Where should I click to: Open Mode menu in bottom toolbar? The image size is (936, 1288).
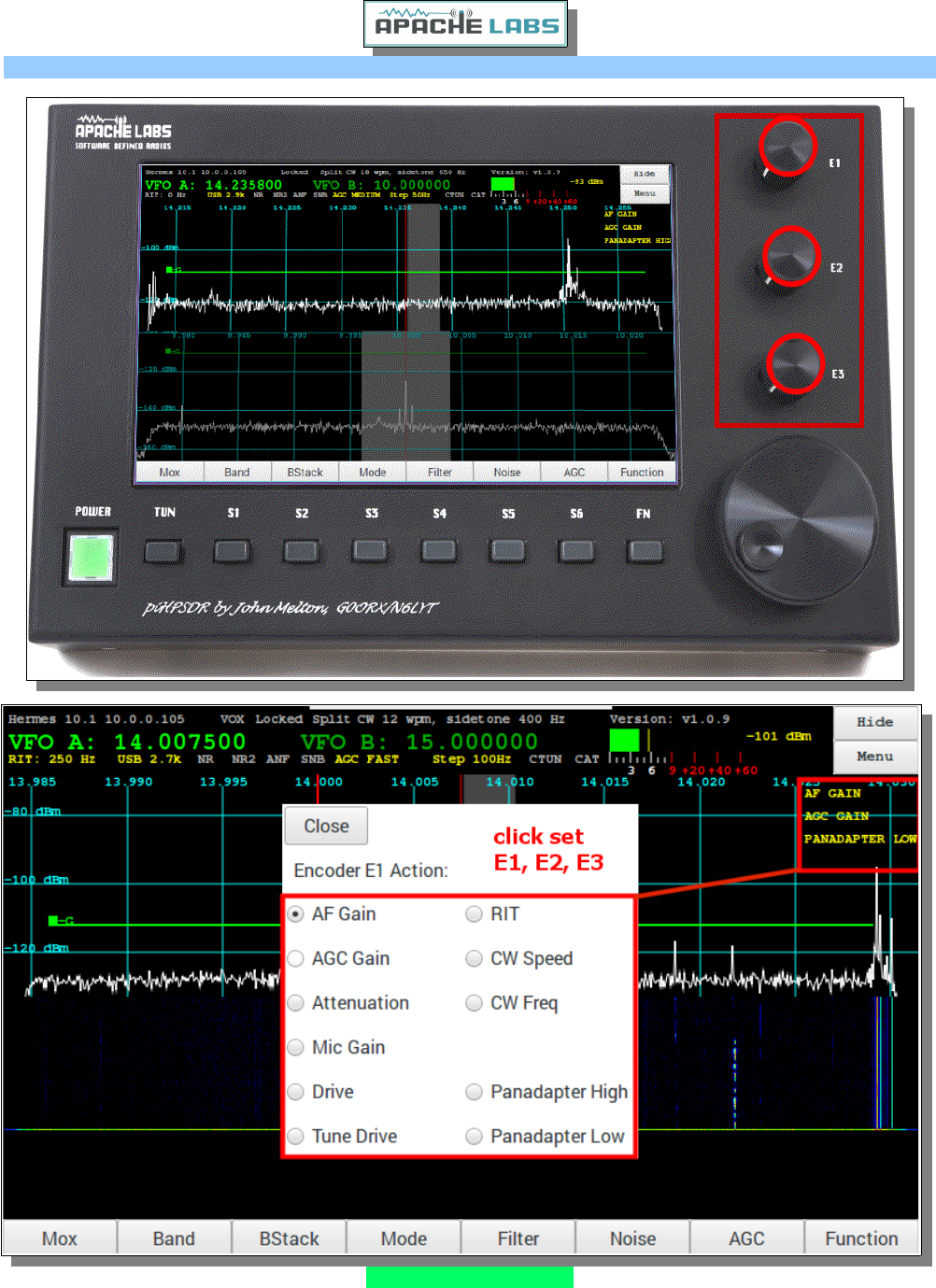(x=404, y=1238)
